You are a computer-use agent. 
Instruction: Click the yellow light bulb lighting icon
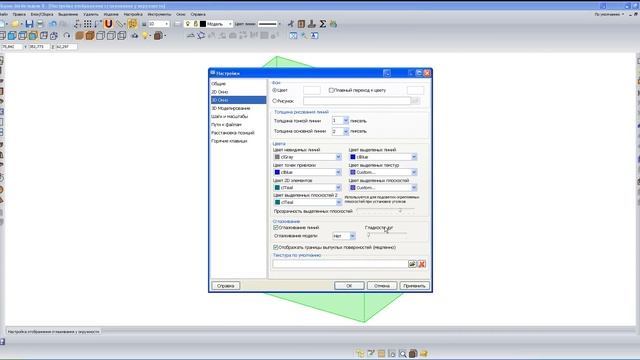click(x=145, y=36)
